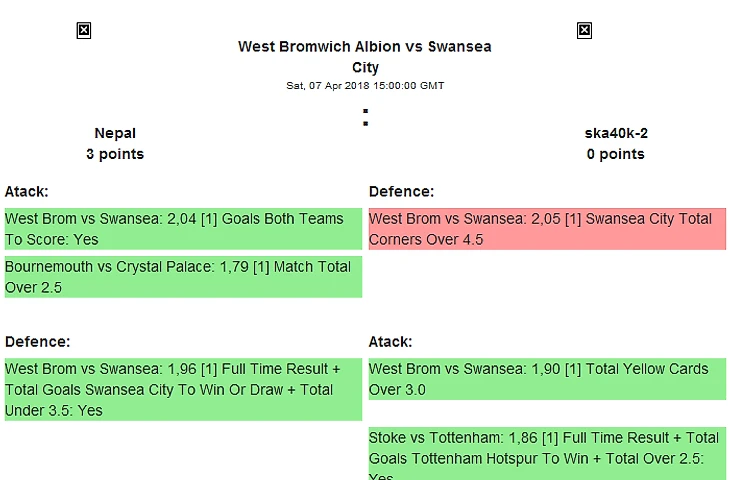This screenshot has width=730, height=480.
Task: Select the Bournemouth vs Crystal Palace bet
Action: [x=182, y=277]
